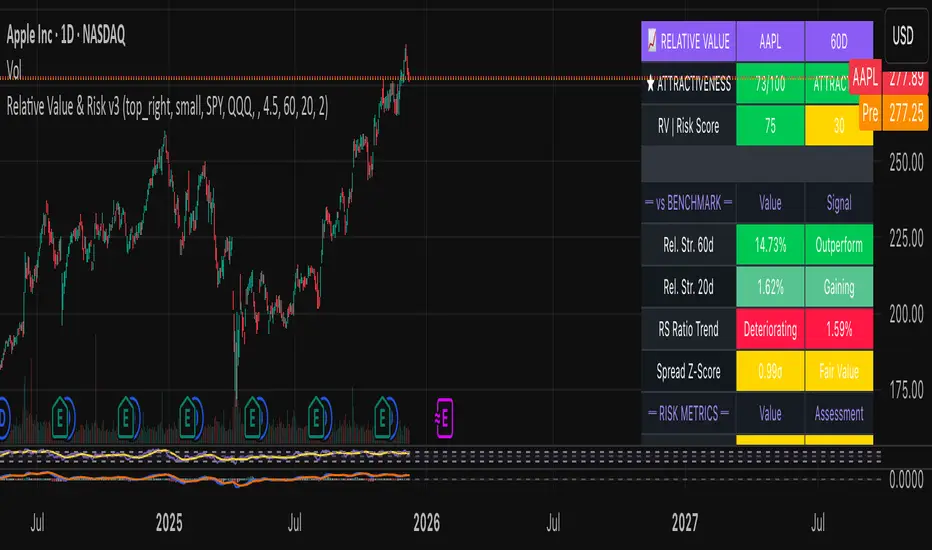Click the chart icon in RELATIVE VALUE header
Screen dimensions: 932x550
(651, 41)
